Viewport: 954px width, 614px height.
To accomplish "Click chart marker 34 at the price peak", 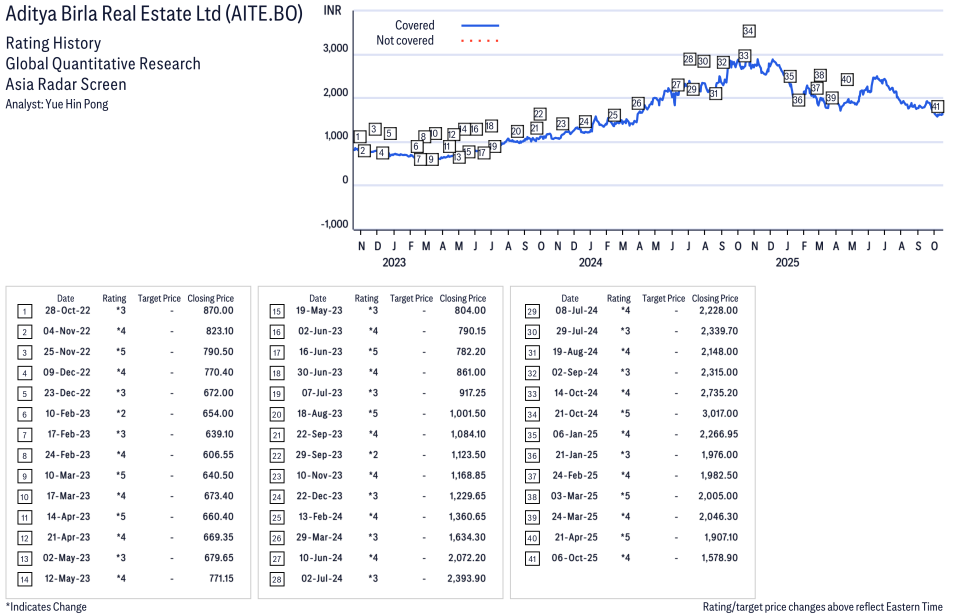I will coord(749,31).
